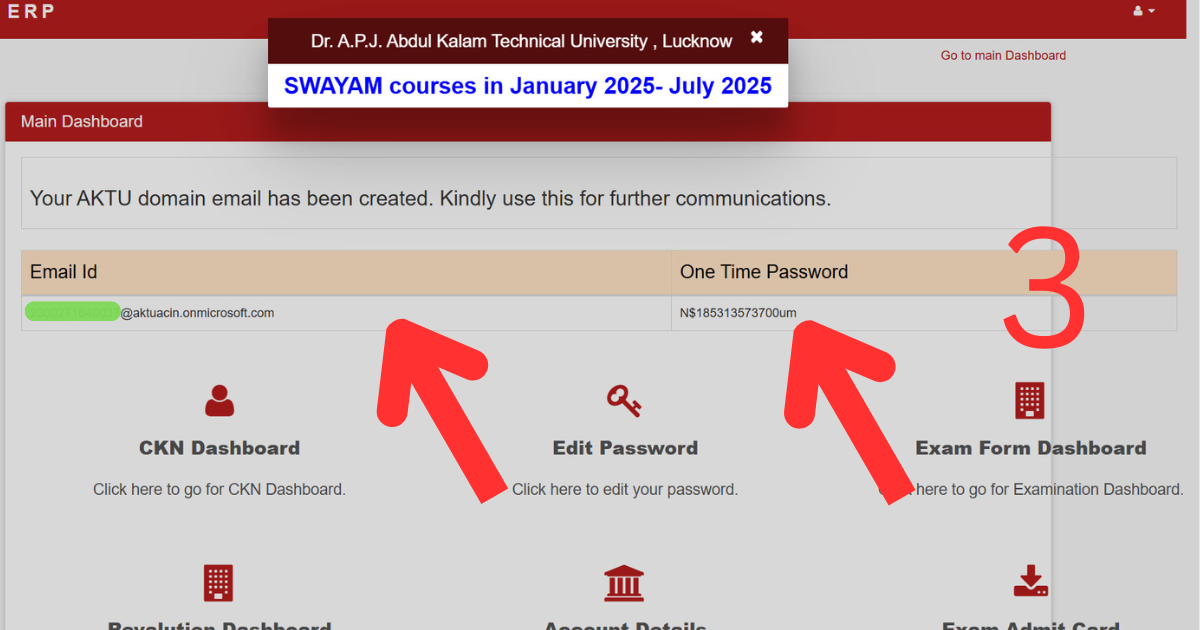Image resolution: width=1200 pixels, height=630 pixels.
Task: Click the Revaluation Dashboard building icon
Action: pyautogui.click(x=218, y=583)
